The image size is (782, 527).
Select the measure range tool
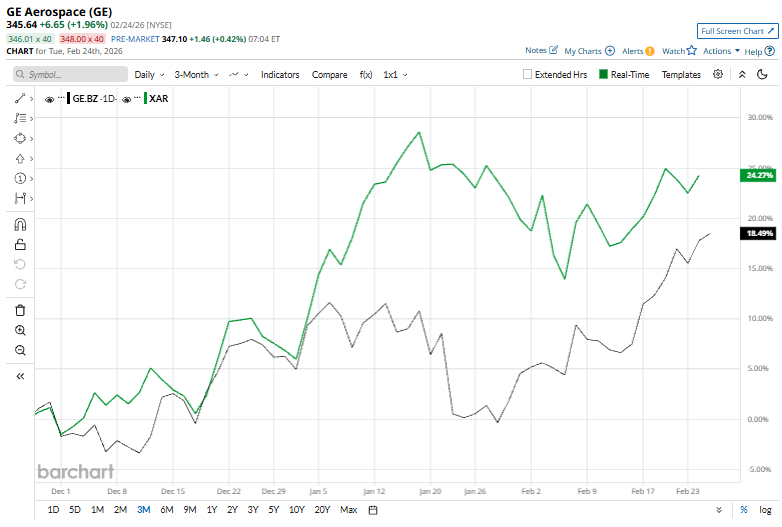point(20,198)
